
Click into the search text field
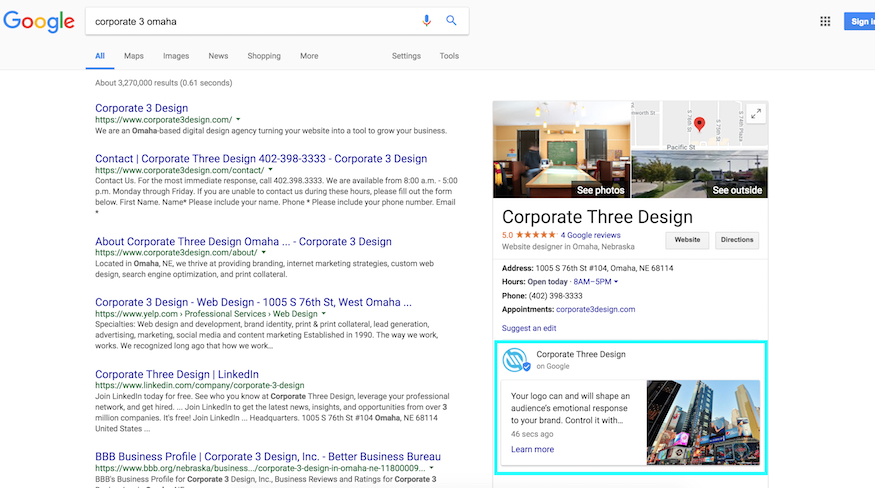250,21
